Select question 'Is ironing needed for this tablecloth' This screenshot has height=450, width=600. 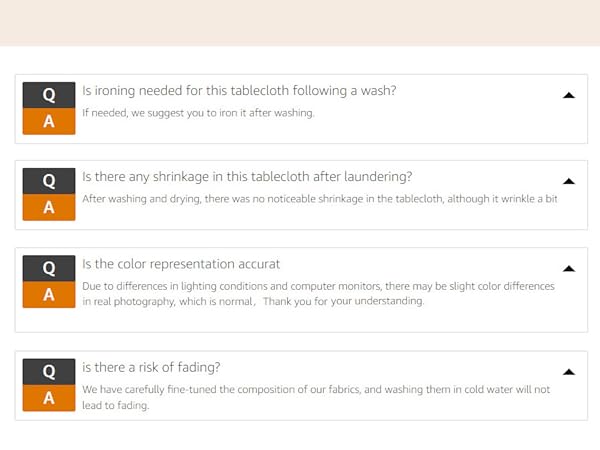tap(239, 91)
